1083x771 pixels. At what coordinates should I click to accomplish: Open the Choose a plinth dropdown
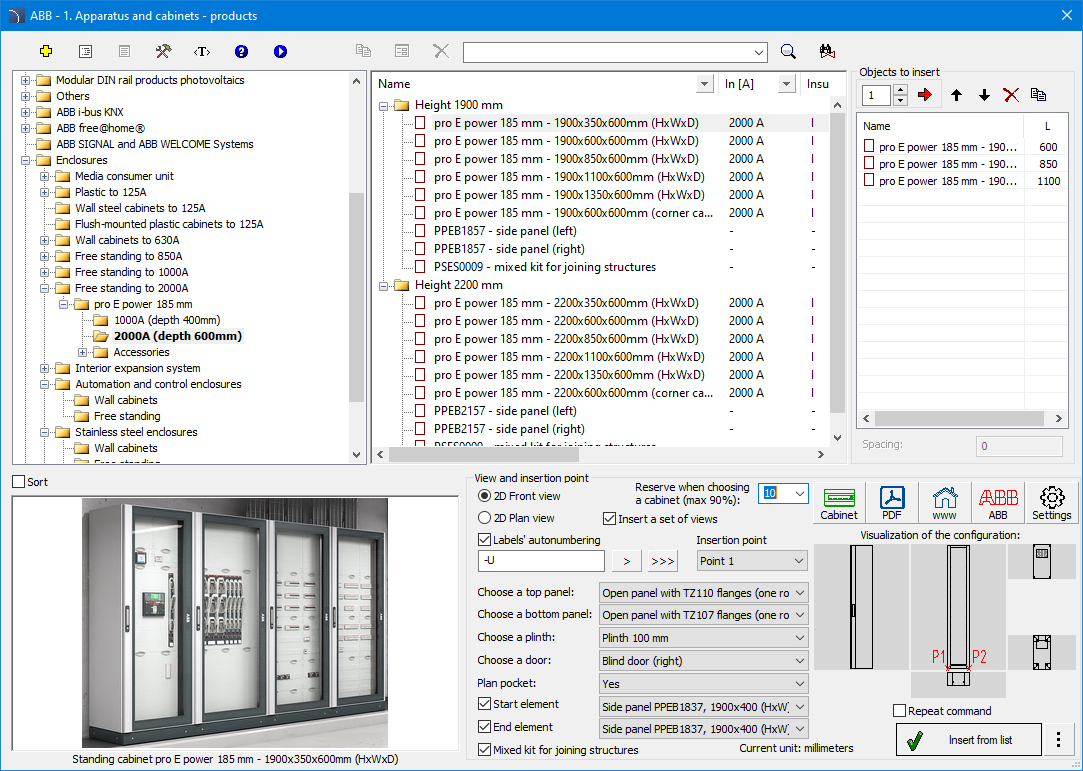(704, 638)
